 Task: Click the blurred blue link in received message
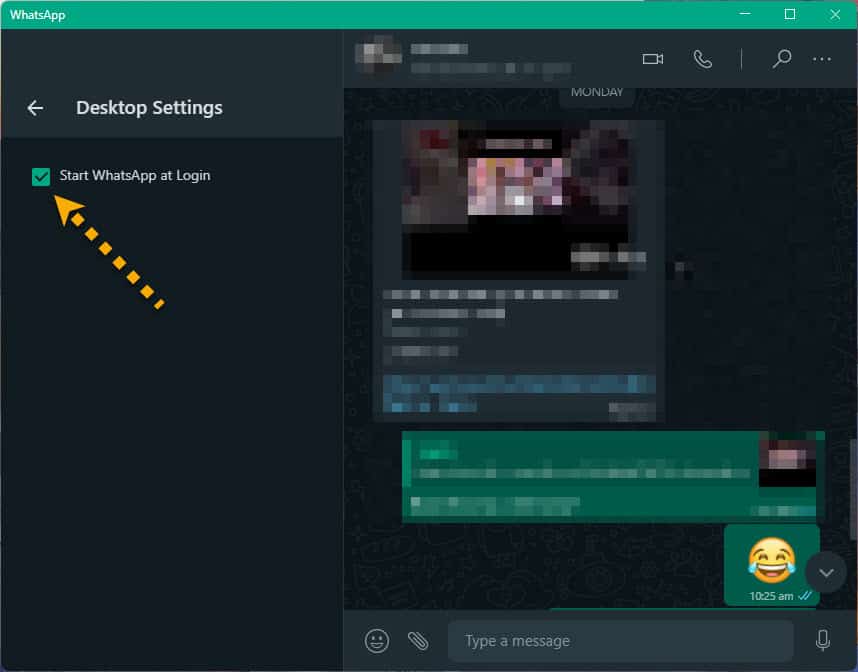point(519,393)
